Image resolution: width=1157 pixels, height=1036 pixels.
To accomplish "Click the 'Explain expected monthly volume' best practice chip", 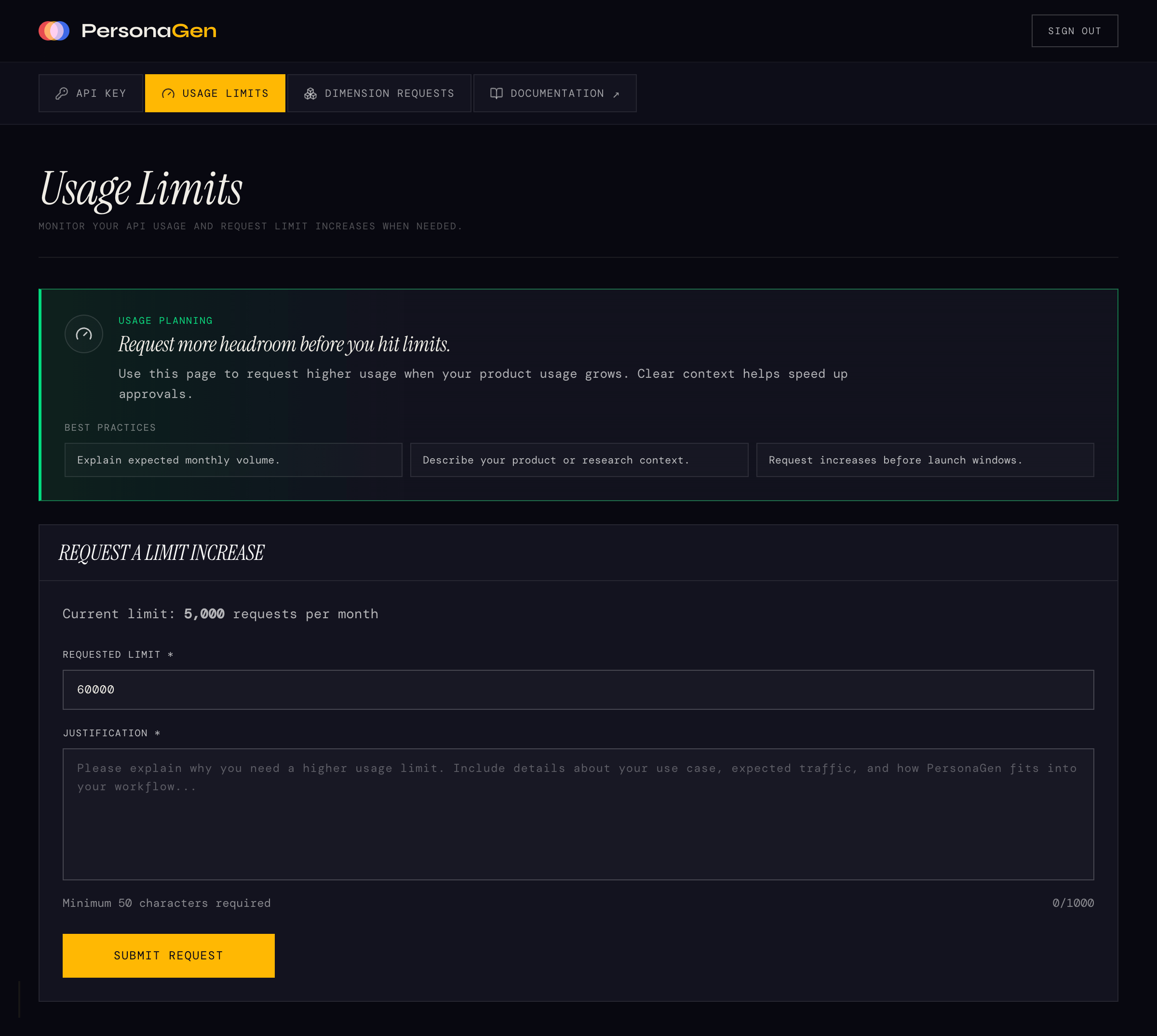I will tap(233, 460).
